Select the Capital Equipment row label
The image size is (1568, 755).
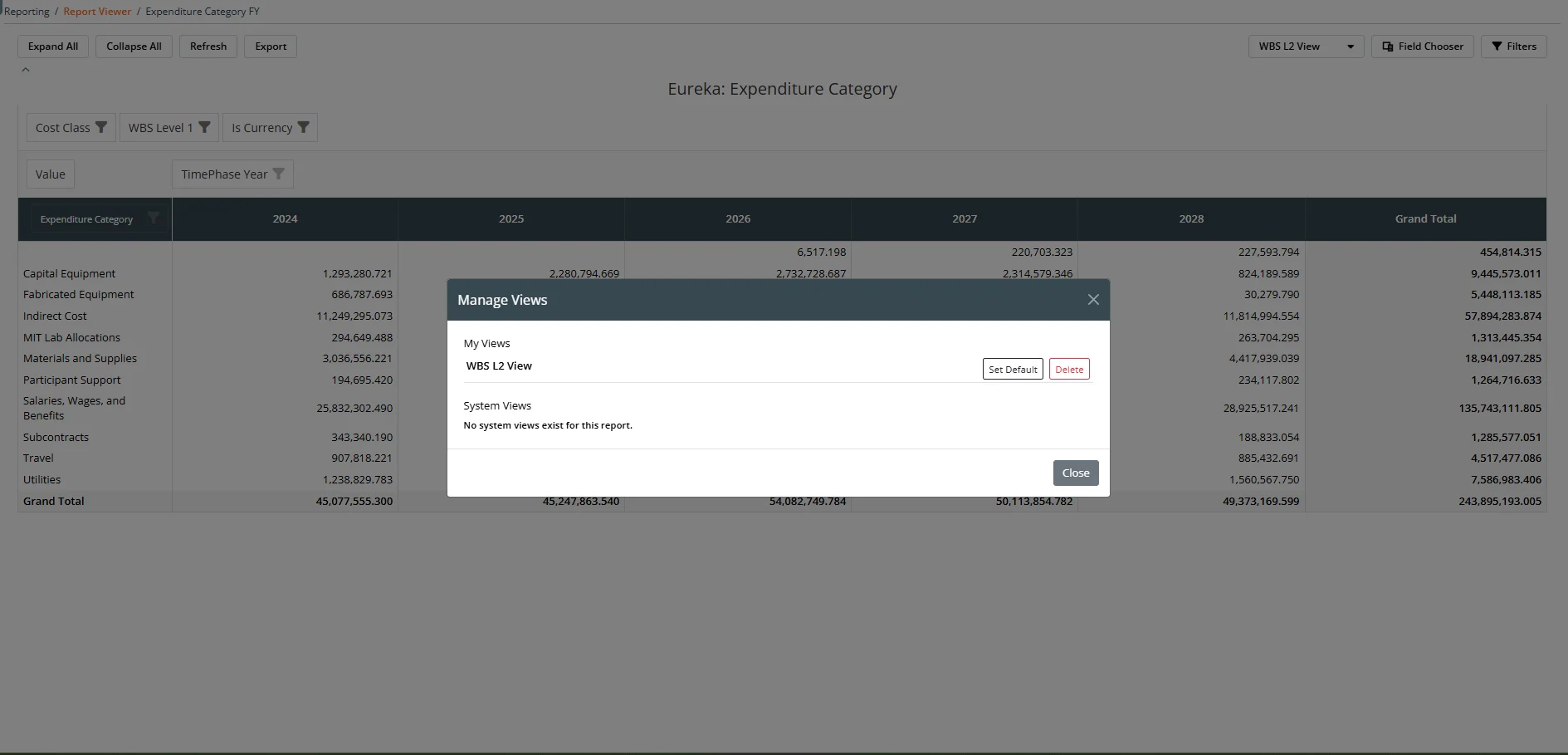coord(69,273)
